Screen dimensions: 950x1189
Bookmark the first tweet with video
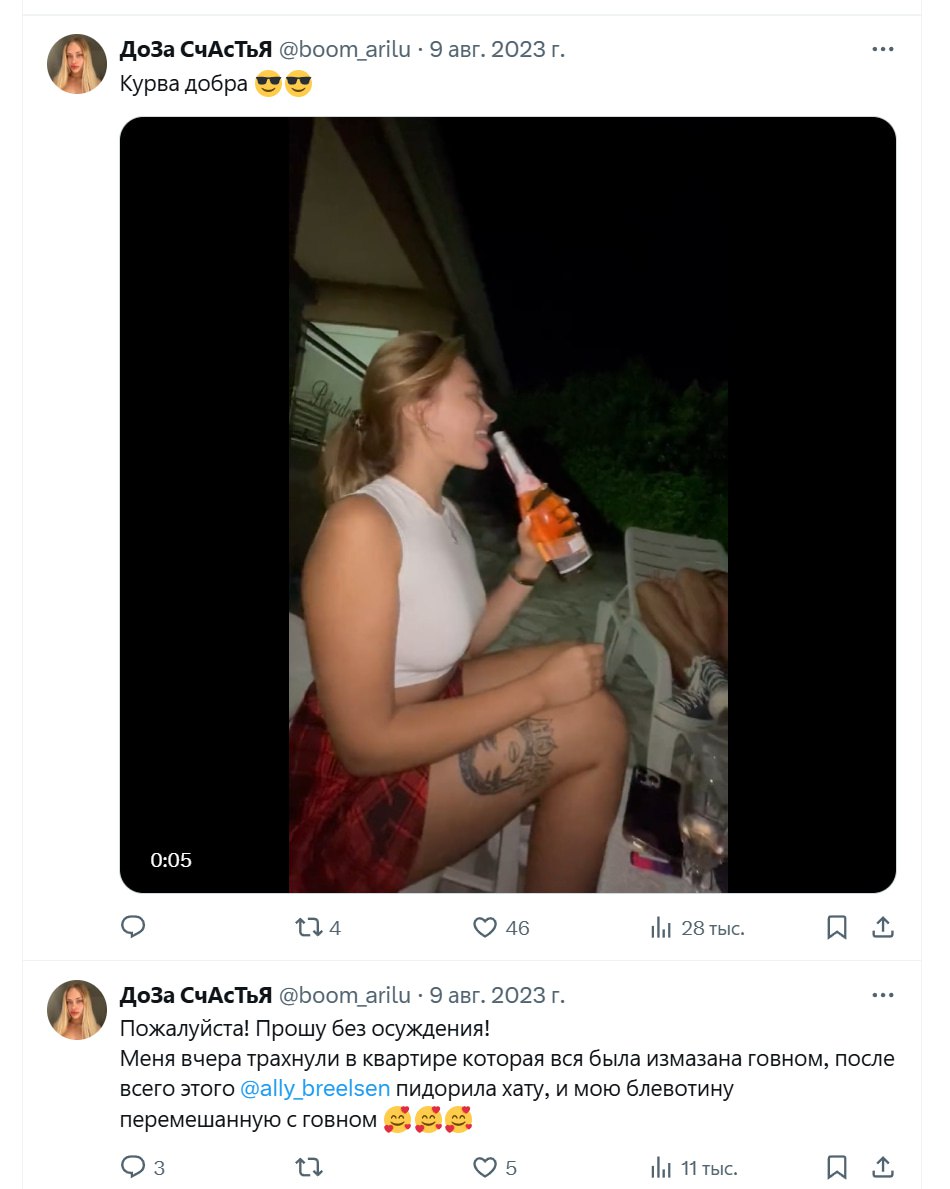pyautogui.click(x=837, y=928)
